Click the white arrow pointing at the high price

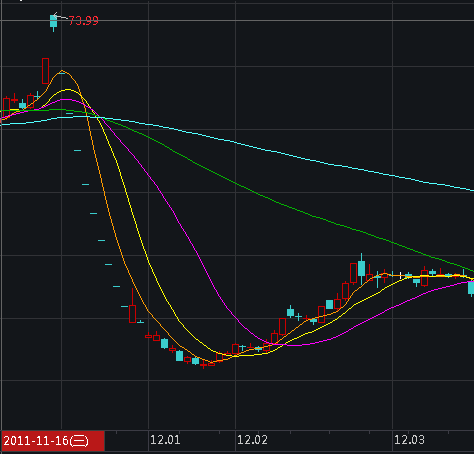click(x=60, y=16)
